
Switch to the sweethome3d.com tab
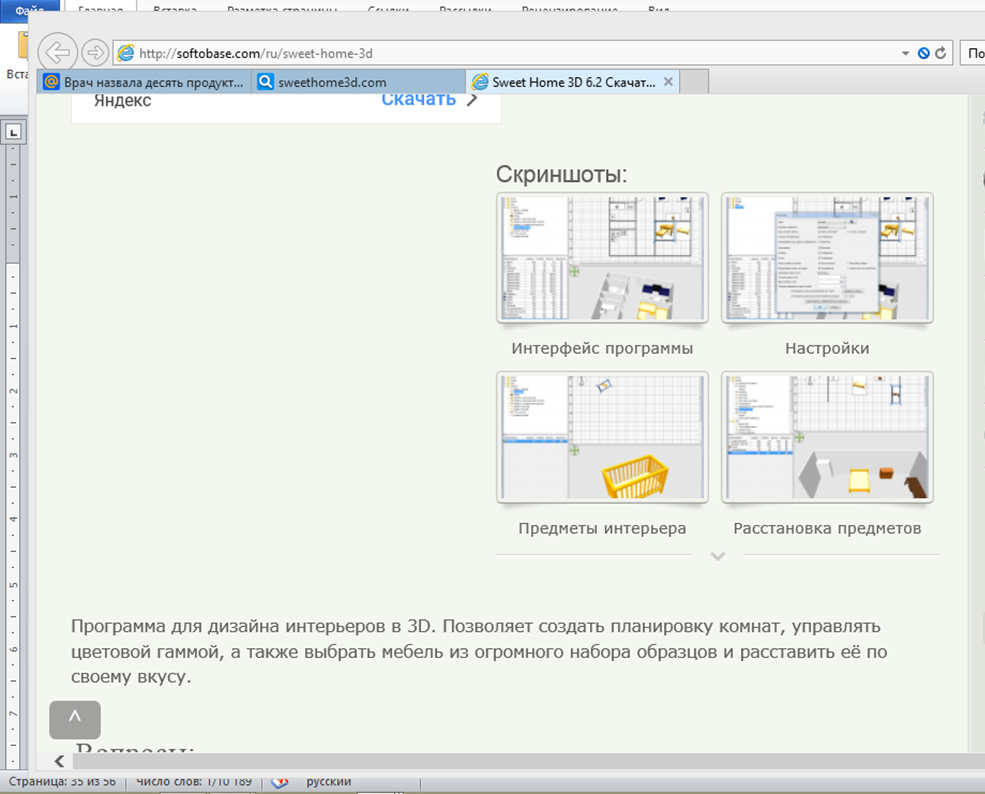(360, 82)
